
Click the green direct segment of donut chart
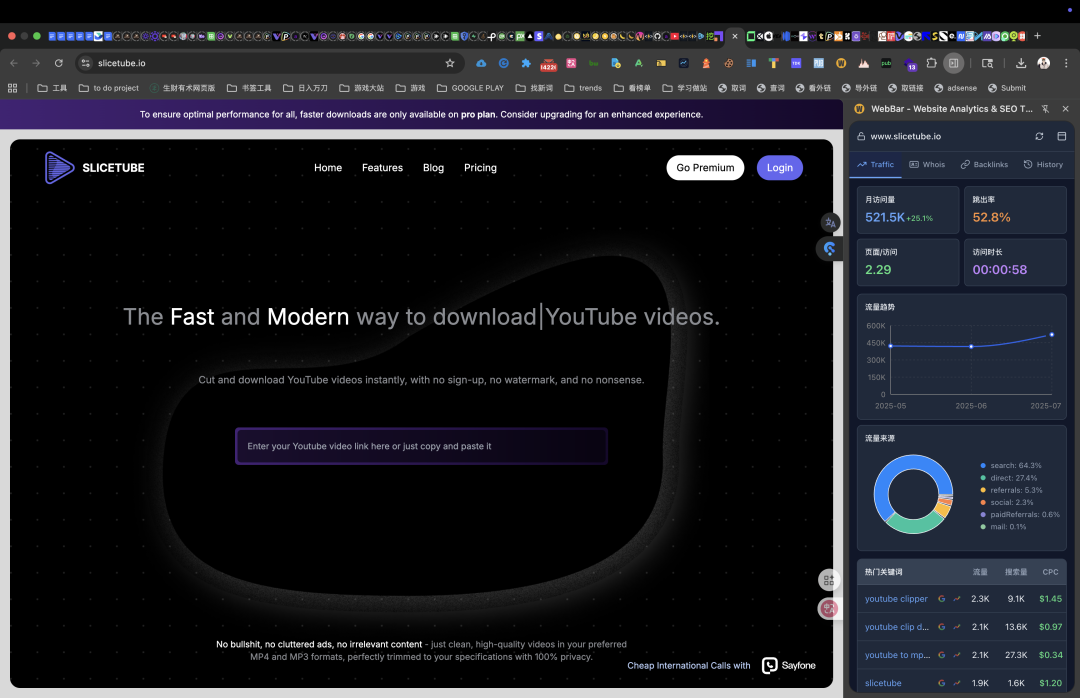pos(914,526)
